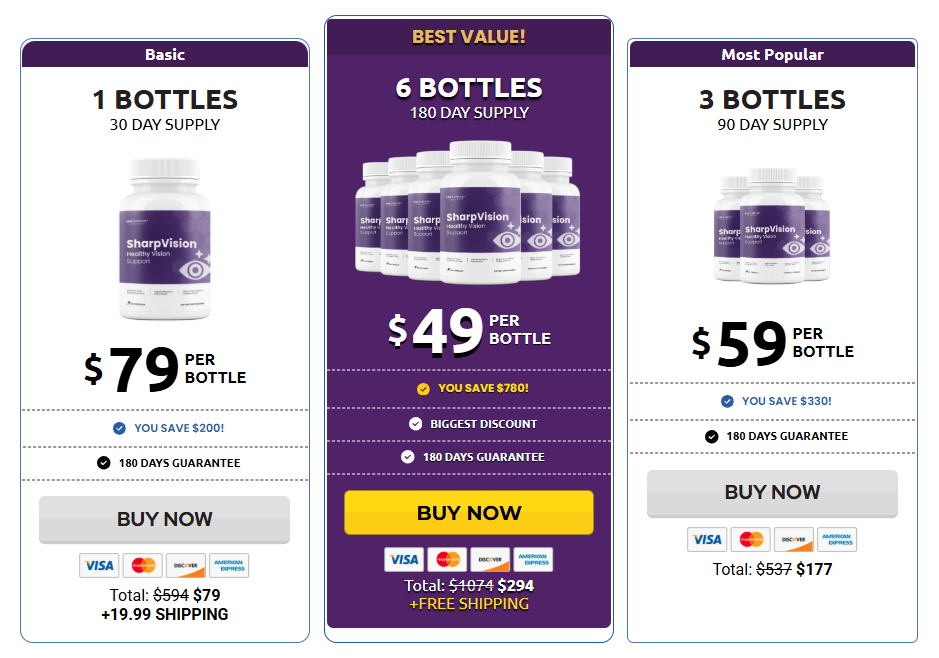
Task: Click the Mastercard icon under Basic package
Action: tap(143, 565)
